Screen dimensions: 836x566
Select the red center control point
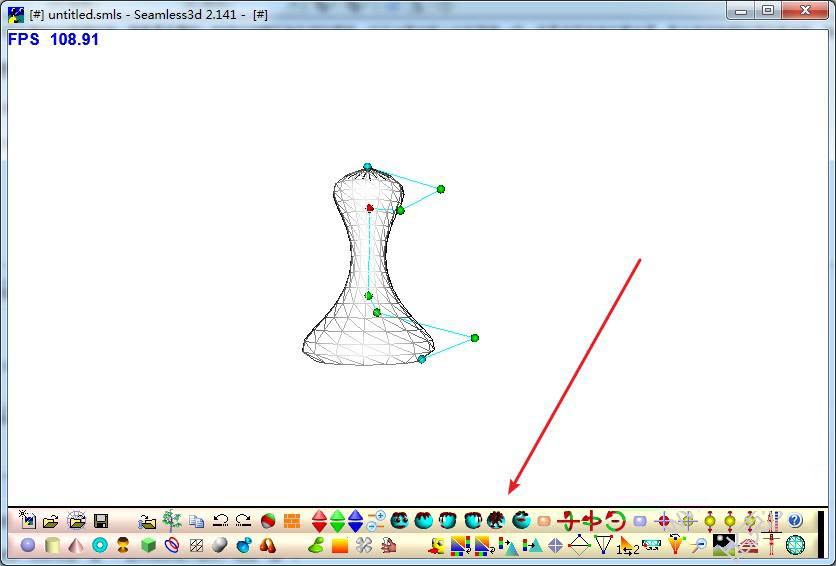pyautogui.click(x=370, y=208)
